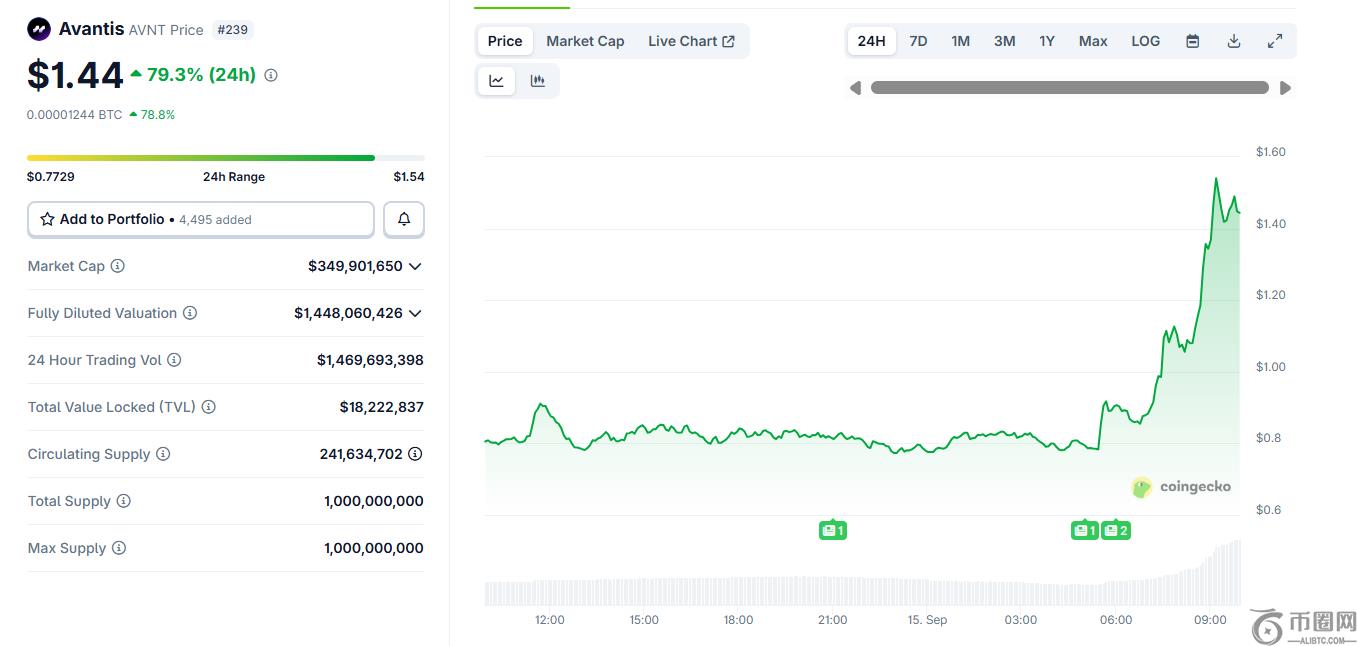Click Market Cap info icon
The width and height of the screenshot is (1357, 646).
[x=118, y=266]
